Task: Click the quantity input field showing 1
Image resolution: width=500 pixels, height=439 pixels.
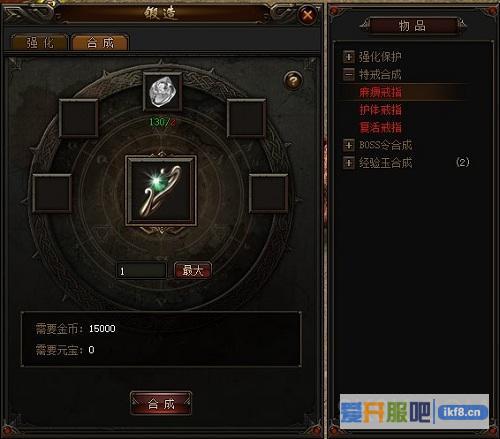Action: [141, 271]
